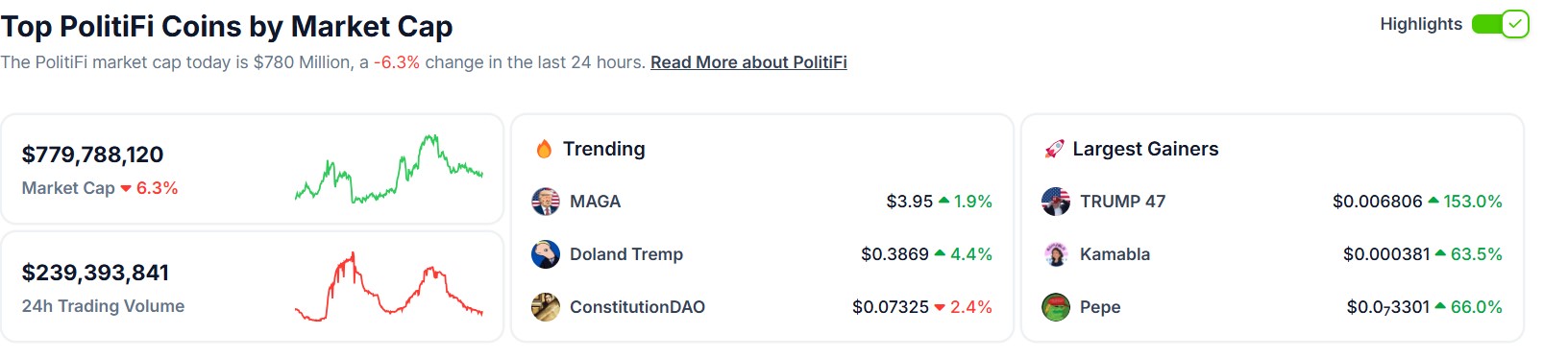The width and height of the screenshot is (1568, 358).
Task: Click the Kamabla coin icon
Action: coord(1056,254)
